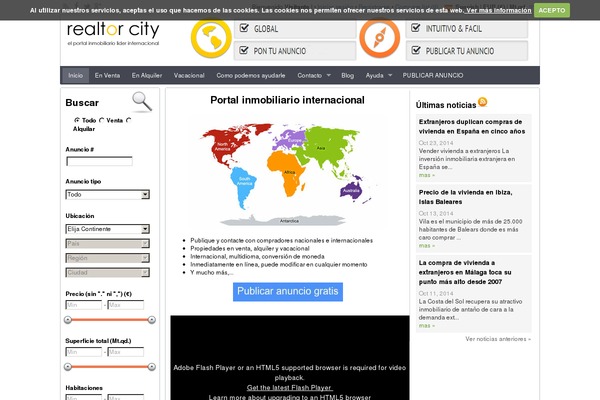Open Precio de la vivienda en Ibiza headline
600x400 pixels.
[x=465, y=197]
